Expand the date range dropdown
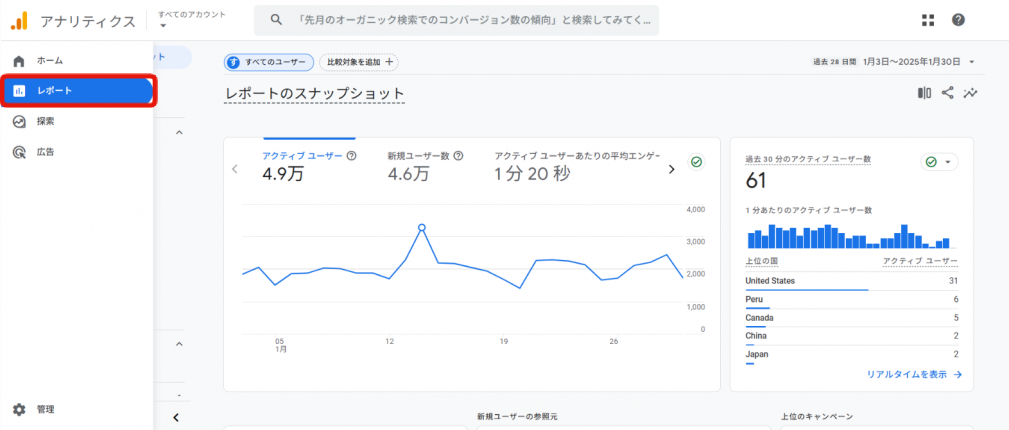This screenshot has width=1009, height=430. pyautogui.click(x=971, y=62)
